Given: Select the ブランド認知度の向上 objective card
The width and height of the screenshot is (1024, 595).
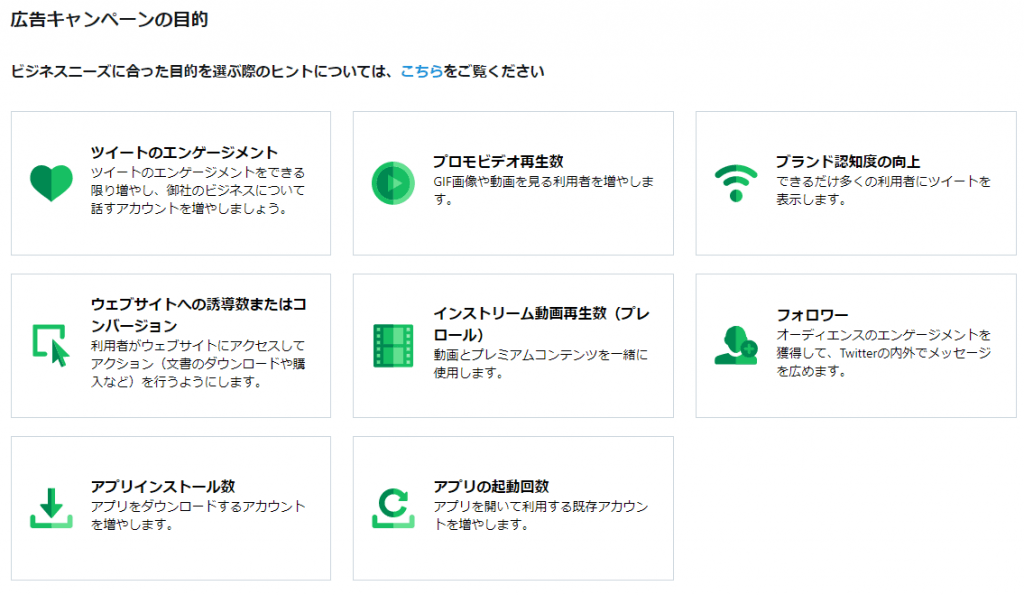Looking at the screenshot, I should tap(857, 181).
